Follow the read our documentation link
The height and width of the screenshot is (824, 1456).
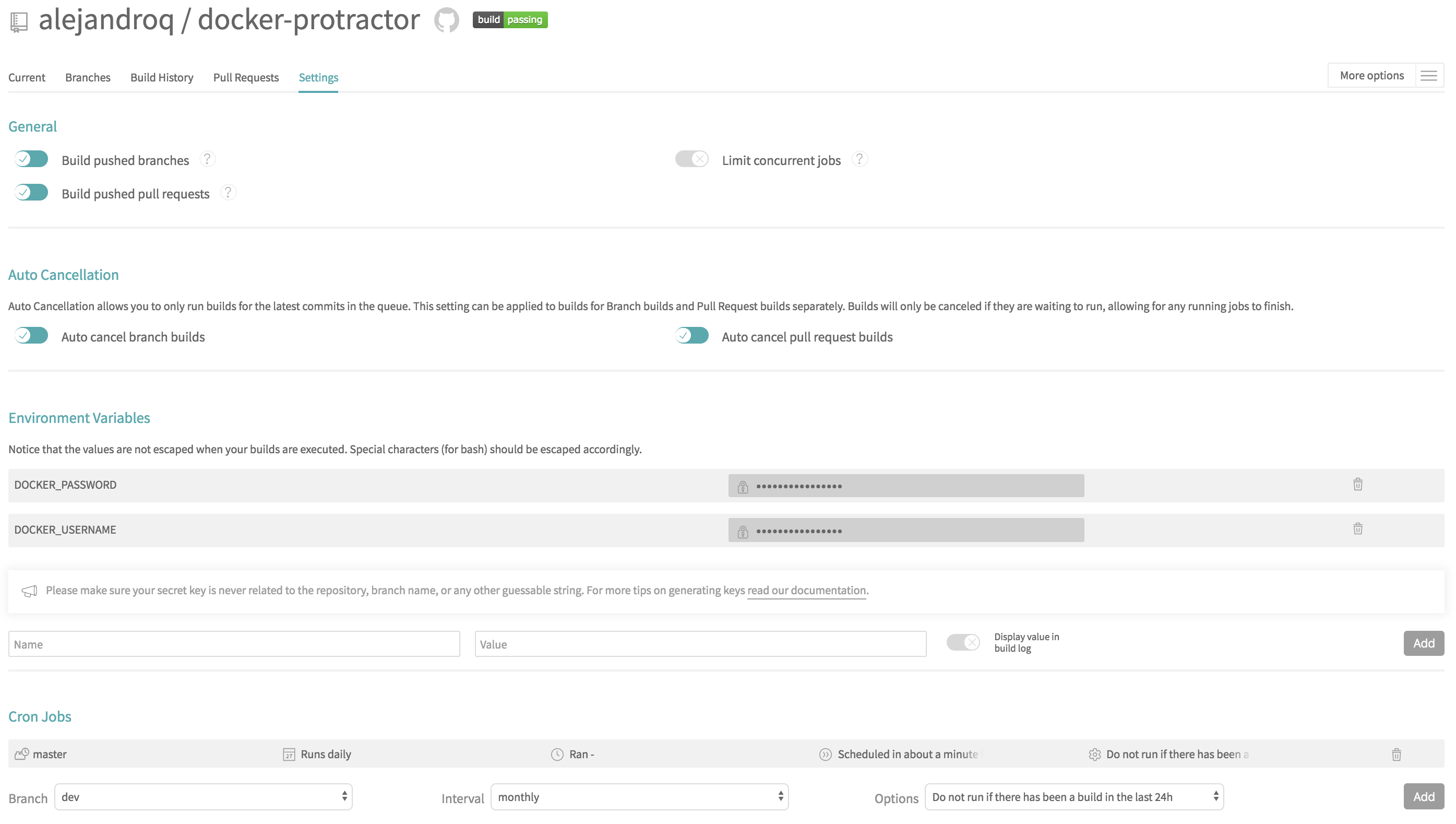pos(806,590)
